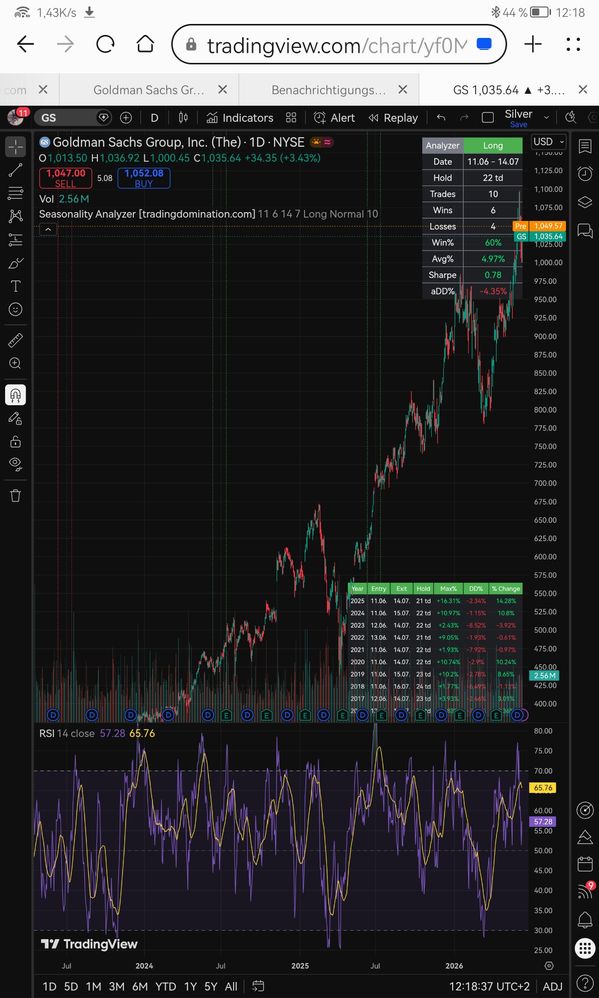Toggle magnet mode for drawings
Screen dimensions: 599x998
(15, 395)
